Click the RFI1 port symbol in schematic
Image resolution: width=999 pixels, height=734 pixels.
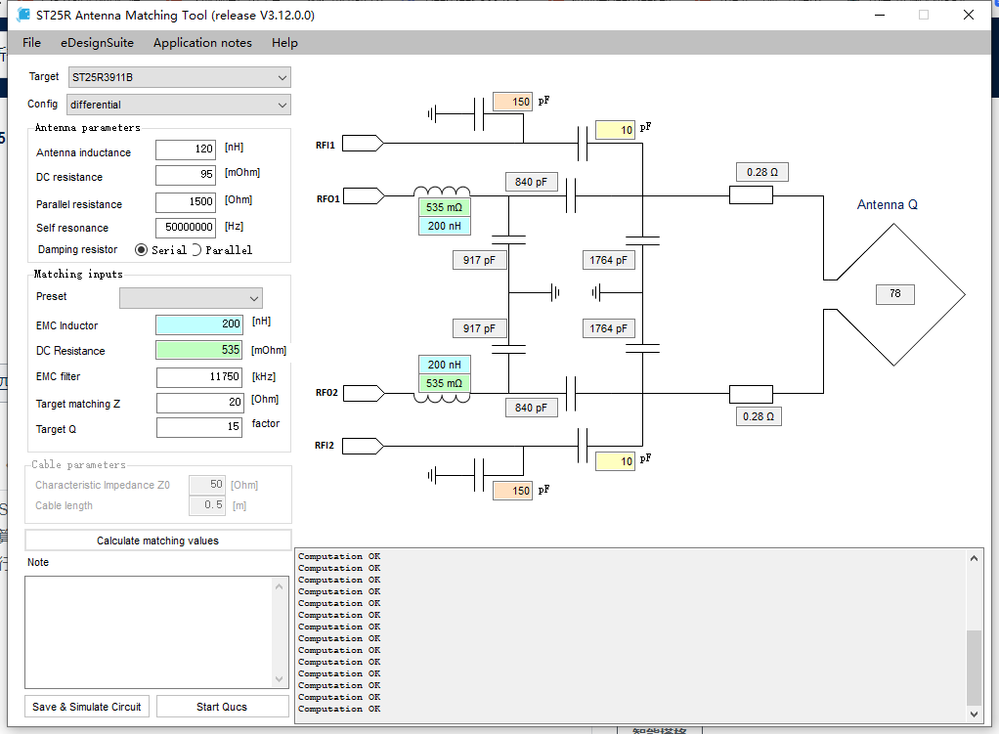coord(362,143)
